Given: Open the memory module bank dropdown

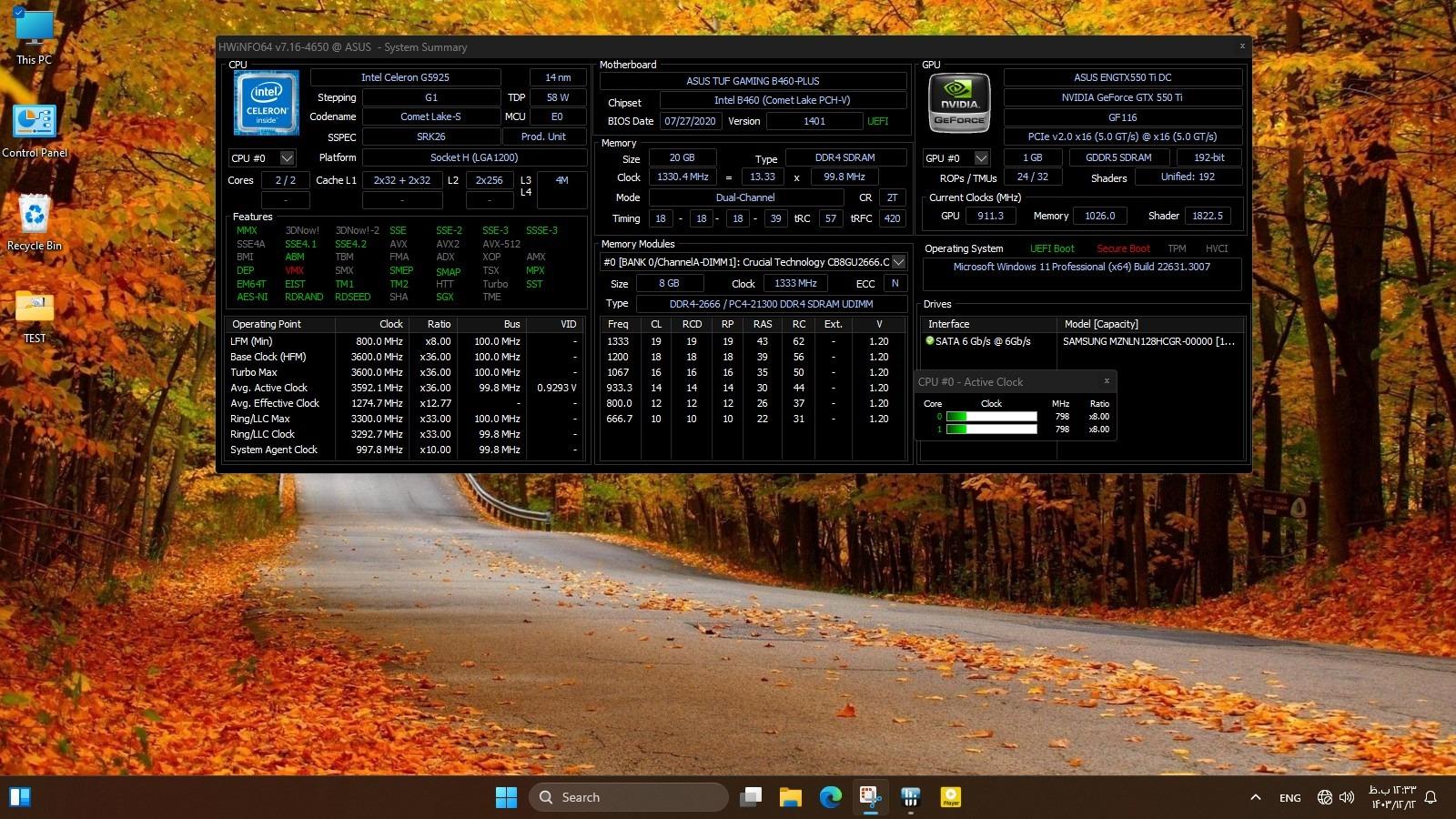Looking at the screenshot, I should tap(898, 262).
